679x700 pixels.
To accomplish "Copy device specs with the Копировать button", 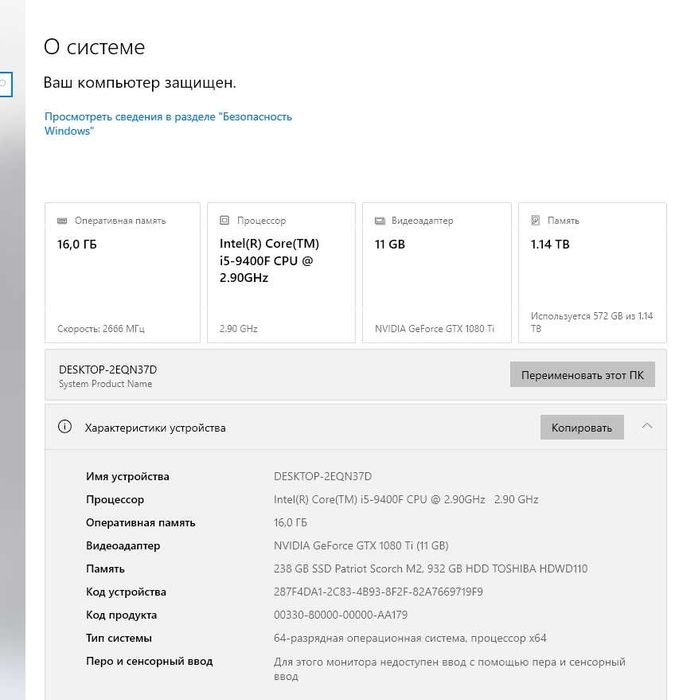I will click(582, 427).
